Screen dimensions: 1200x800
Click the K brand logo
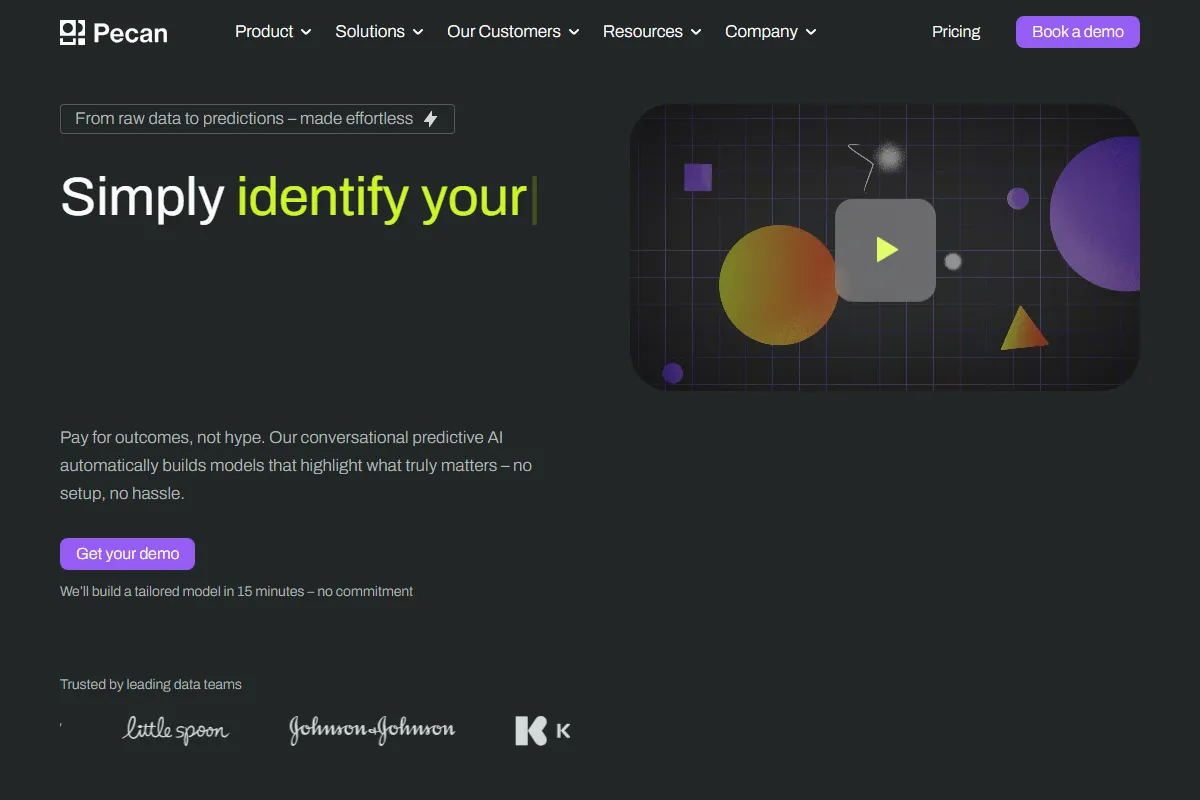(542, 730)
